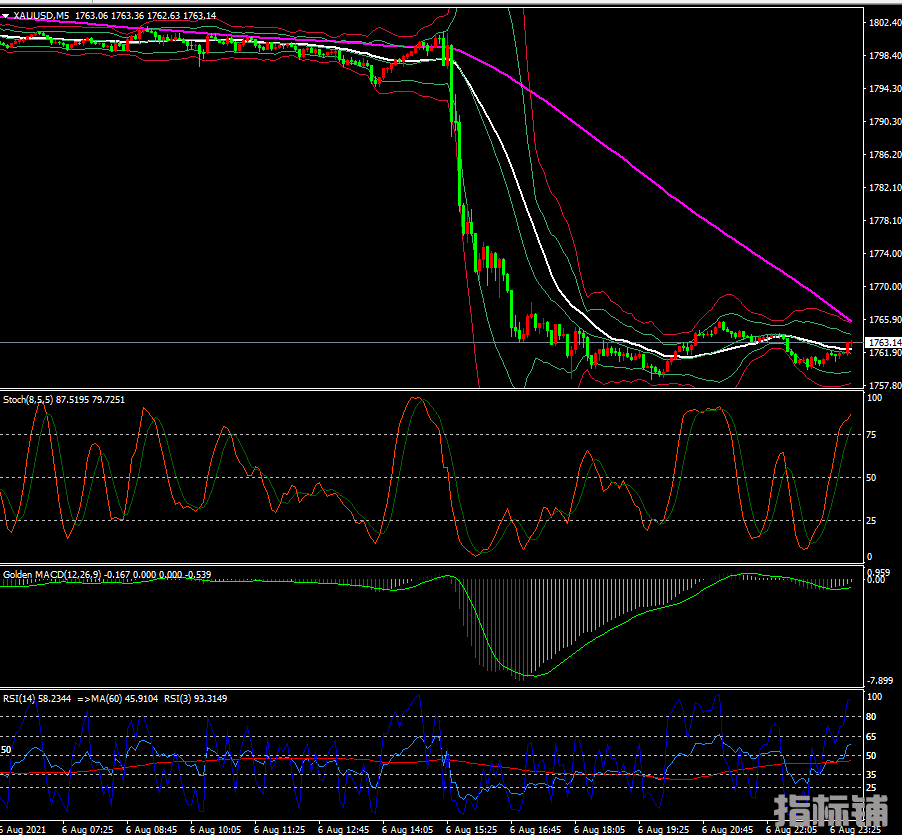Click the 1782.10 price axis label
This screenshot has width=902, height=835.
(x=885, y=187)
